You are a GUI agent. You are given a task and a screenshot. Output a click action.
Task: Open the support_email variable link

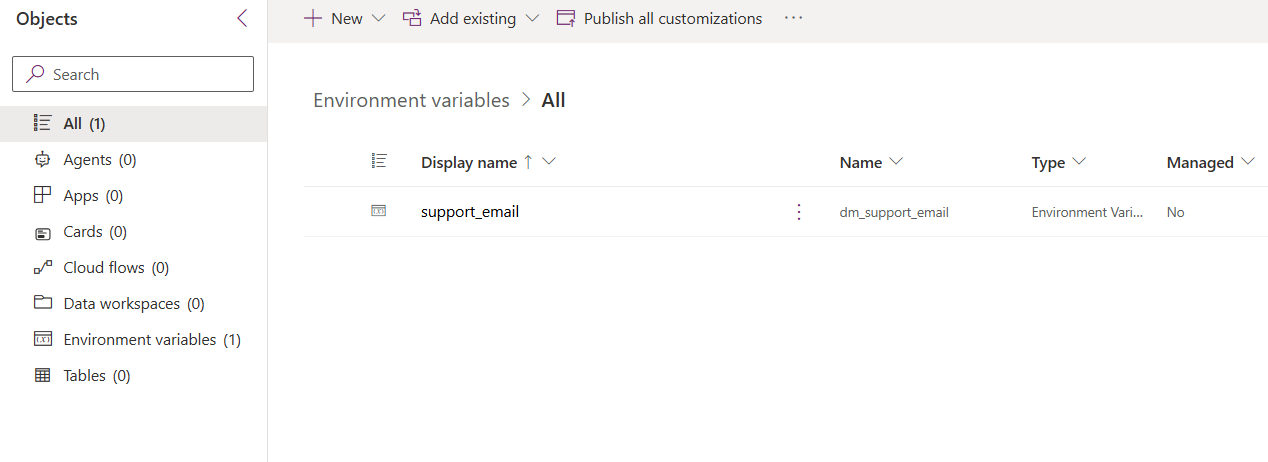point(470,212)
